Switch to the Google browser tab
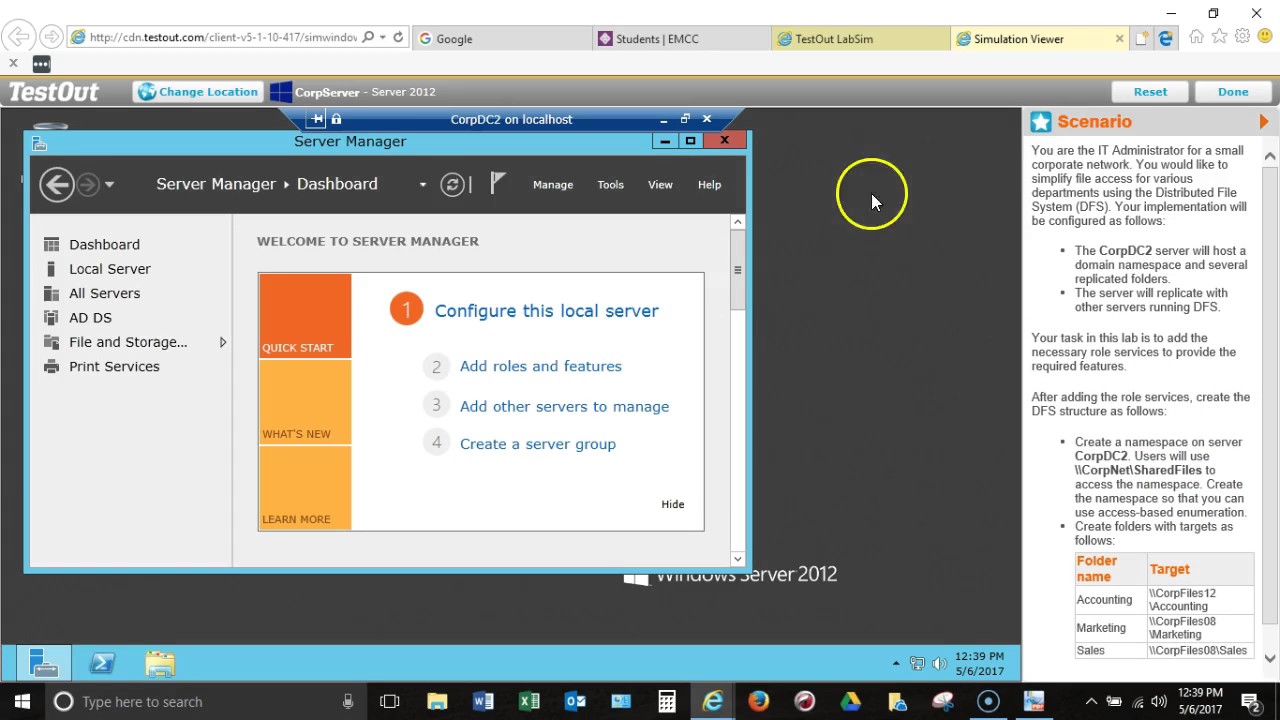The height and width of the screenshot is (720, 1280). 502,39
